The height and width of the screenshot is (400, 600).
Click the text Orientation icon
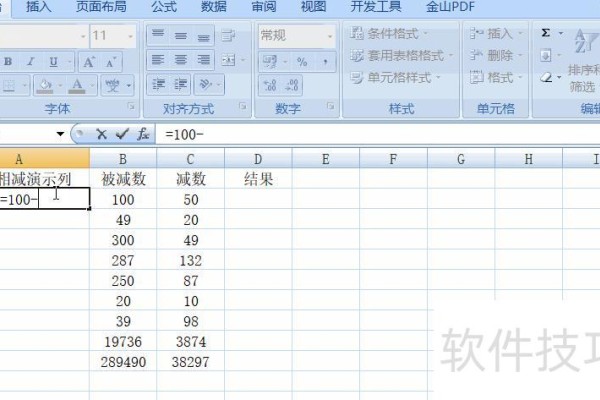205,85
